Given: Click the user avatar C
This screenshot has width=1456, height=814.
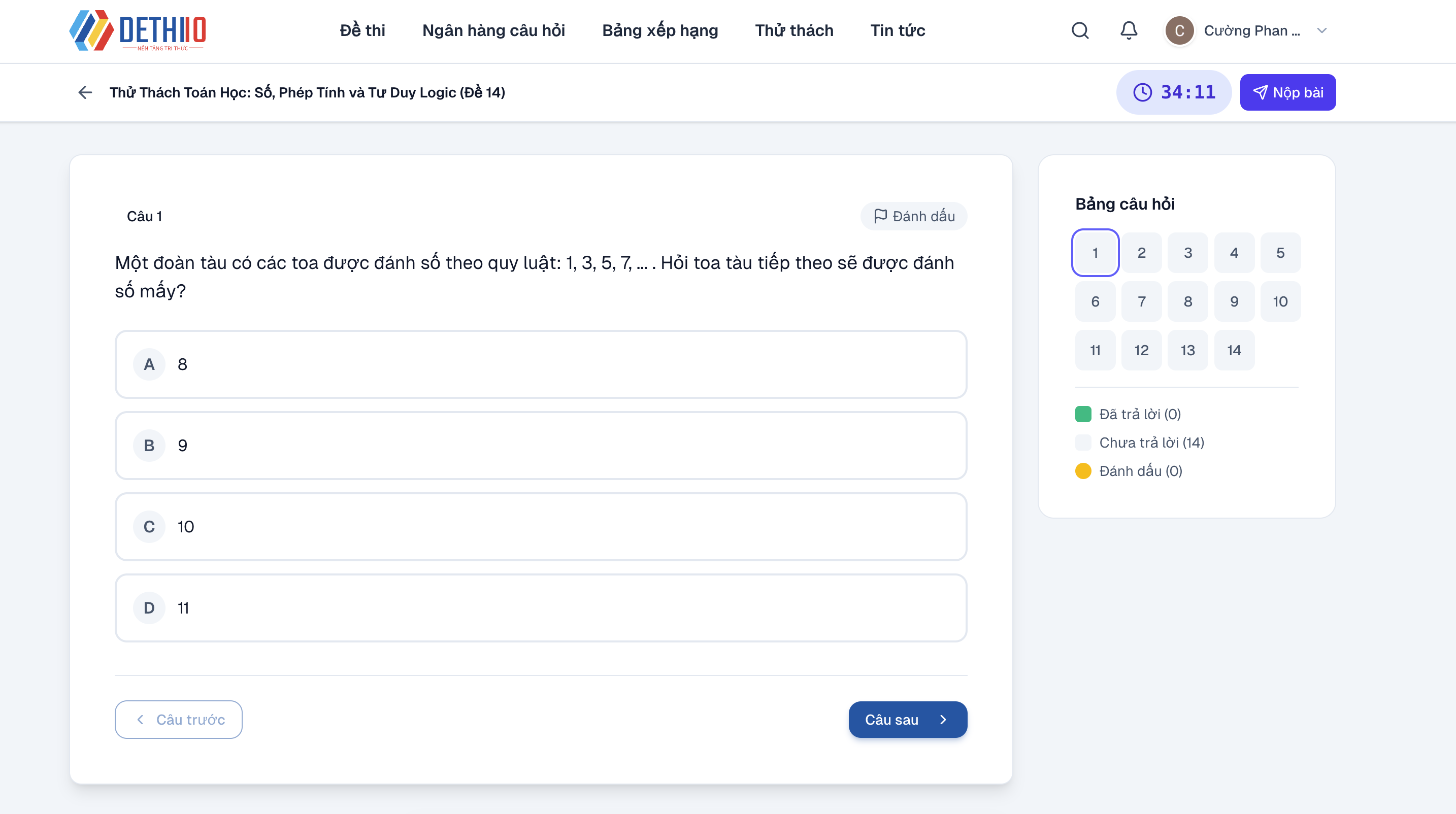Looking at the screenshot, I should 1180,30.
